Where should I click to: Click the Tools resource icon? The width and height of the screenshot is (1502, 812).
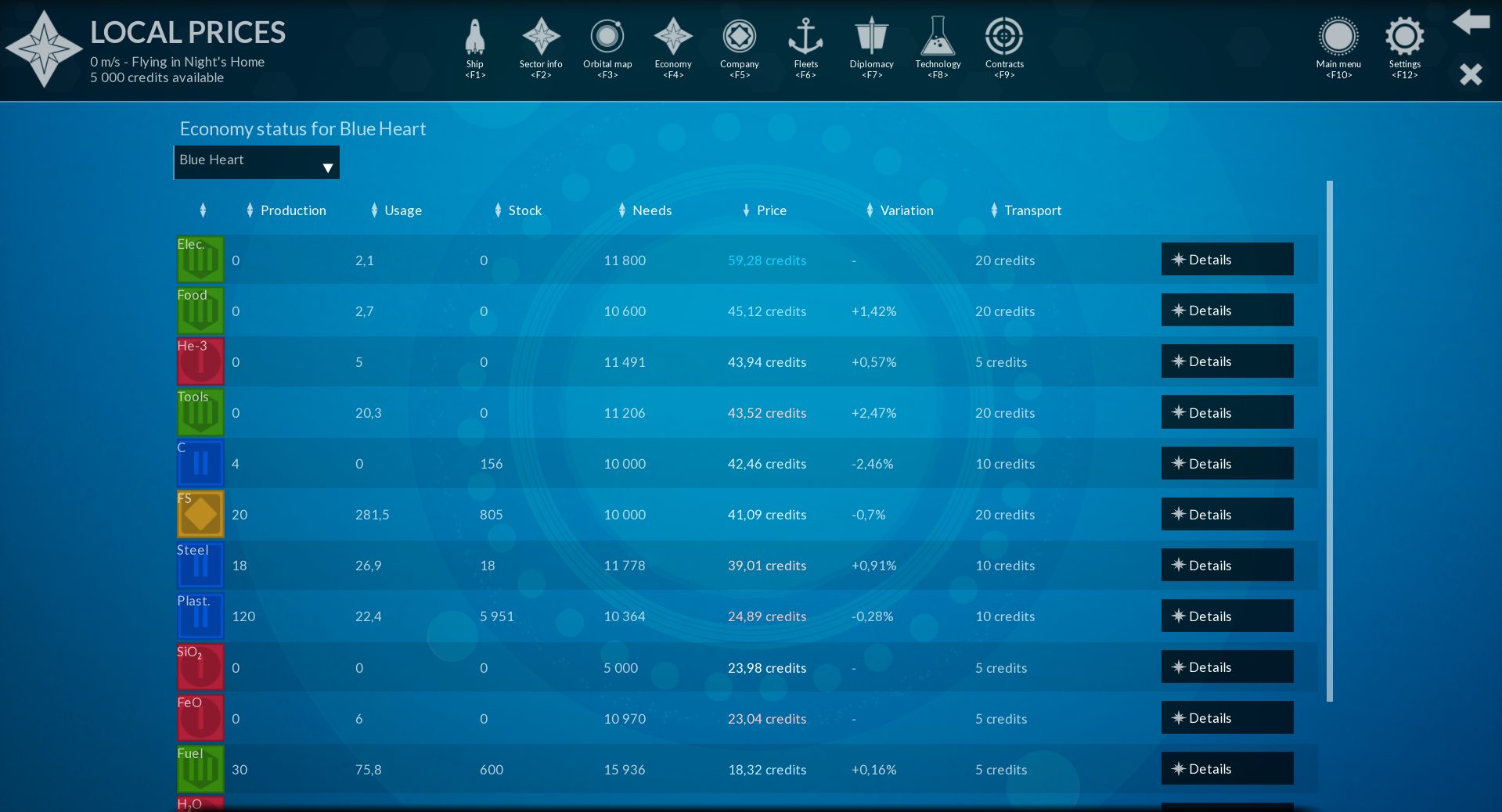(x=200, y=411)
